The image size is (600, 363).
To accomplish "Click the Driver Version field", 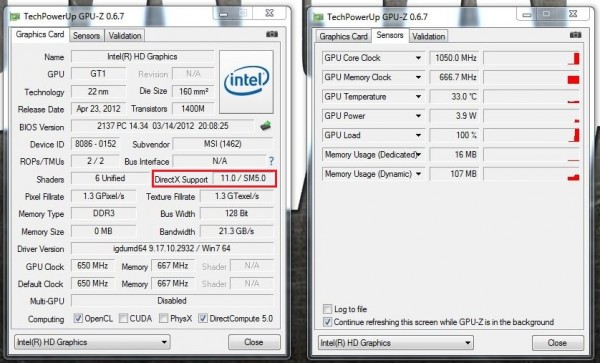I will tap(172, 249).
